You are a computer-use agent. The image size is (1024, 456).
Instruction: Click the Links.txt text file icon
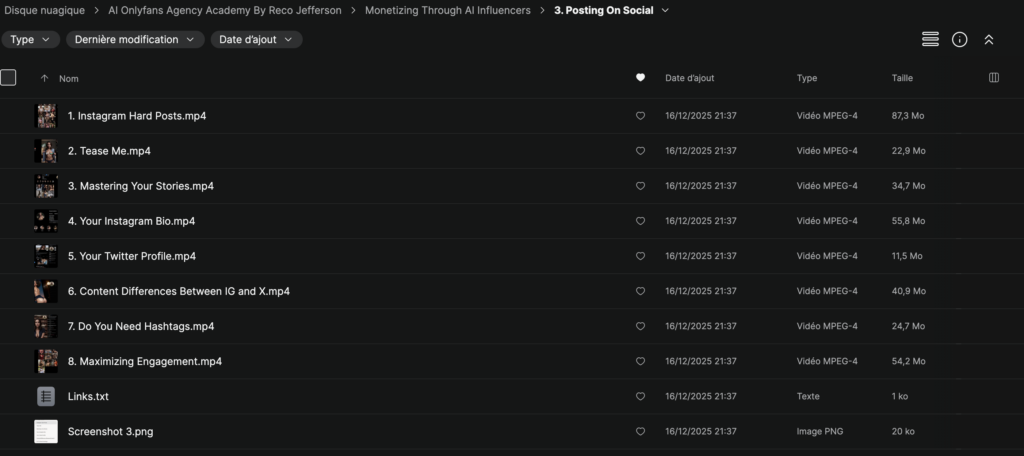coord(46,396)
